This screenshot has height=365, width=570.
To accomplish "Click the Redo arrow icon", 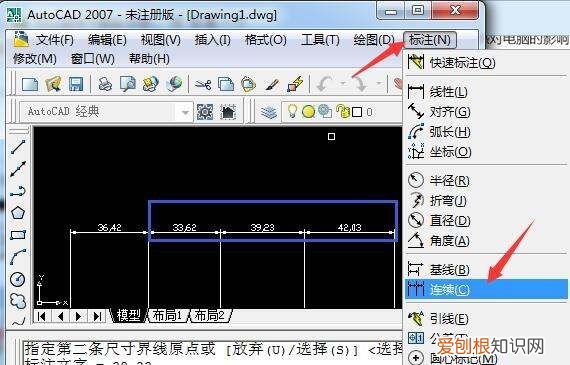I will [x=361, y=85].
